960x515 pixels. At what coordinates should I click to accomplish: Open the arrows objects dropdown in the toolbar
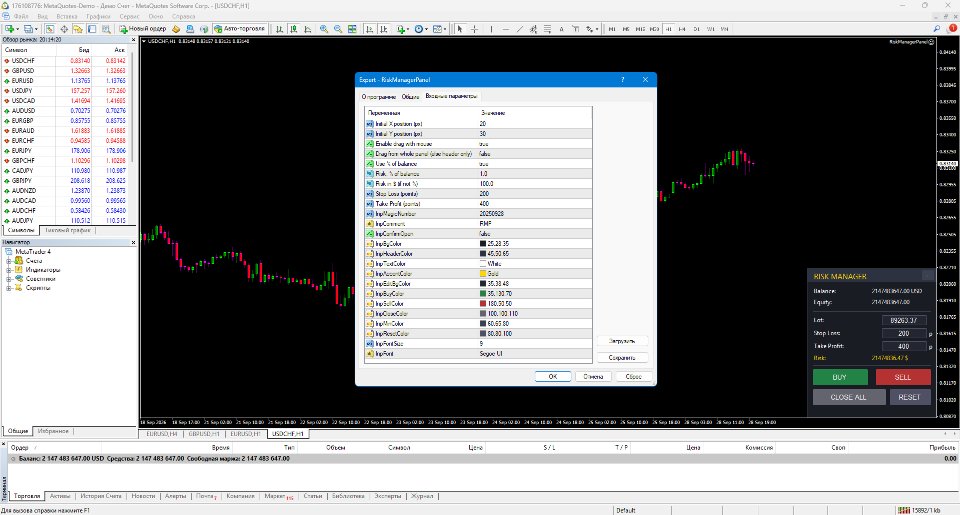[x=591, y=29]
